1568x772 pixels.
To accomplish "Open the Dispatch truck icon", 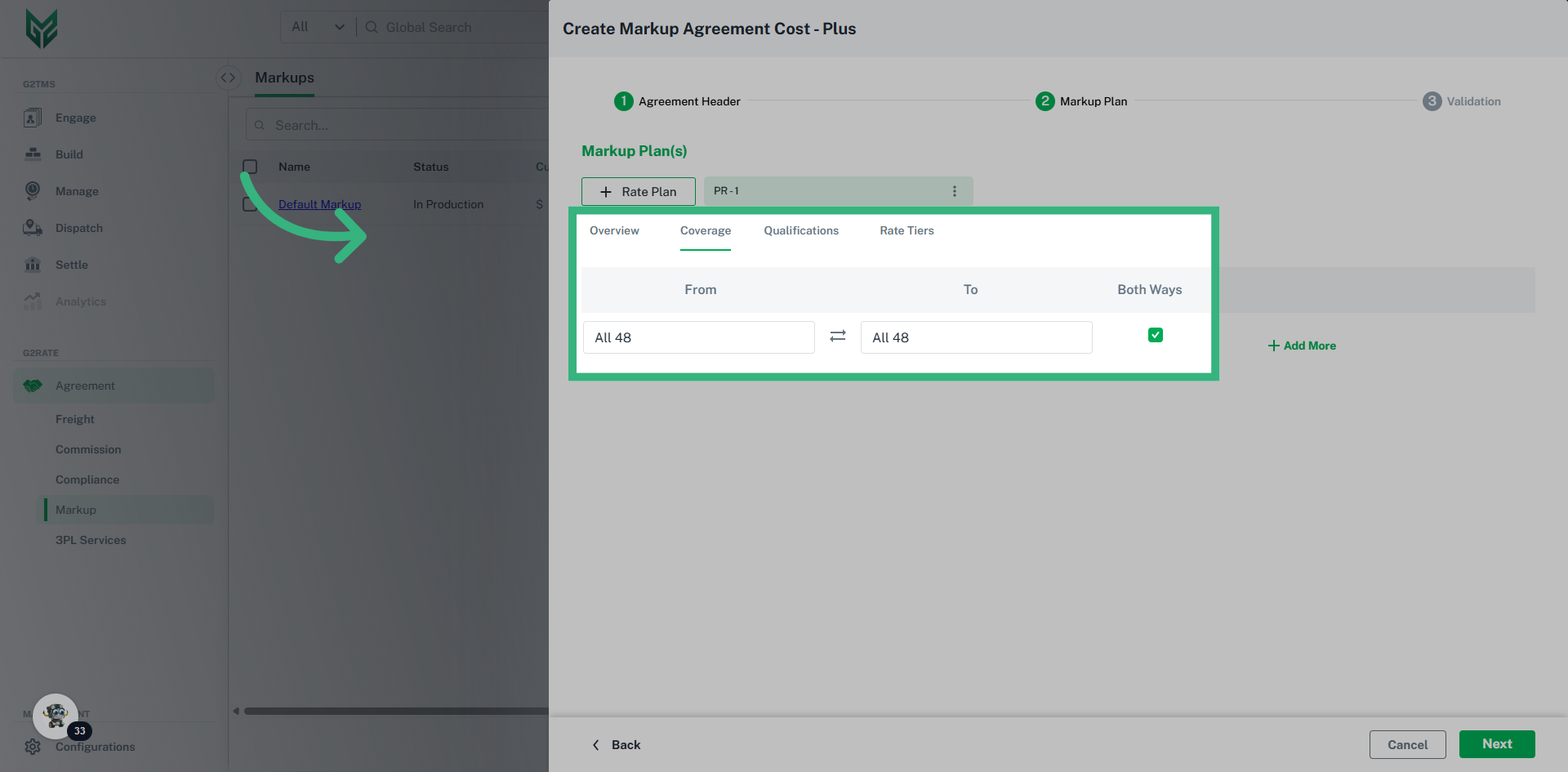I will point(33,228).
